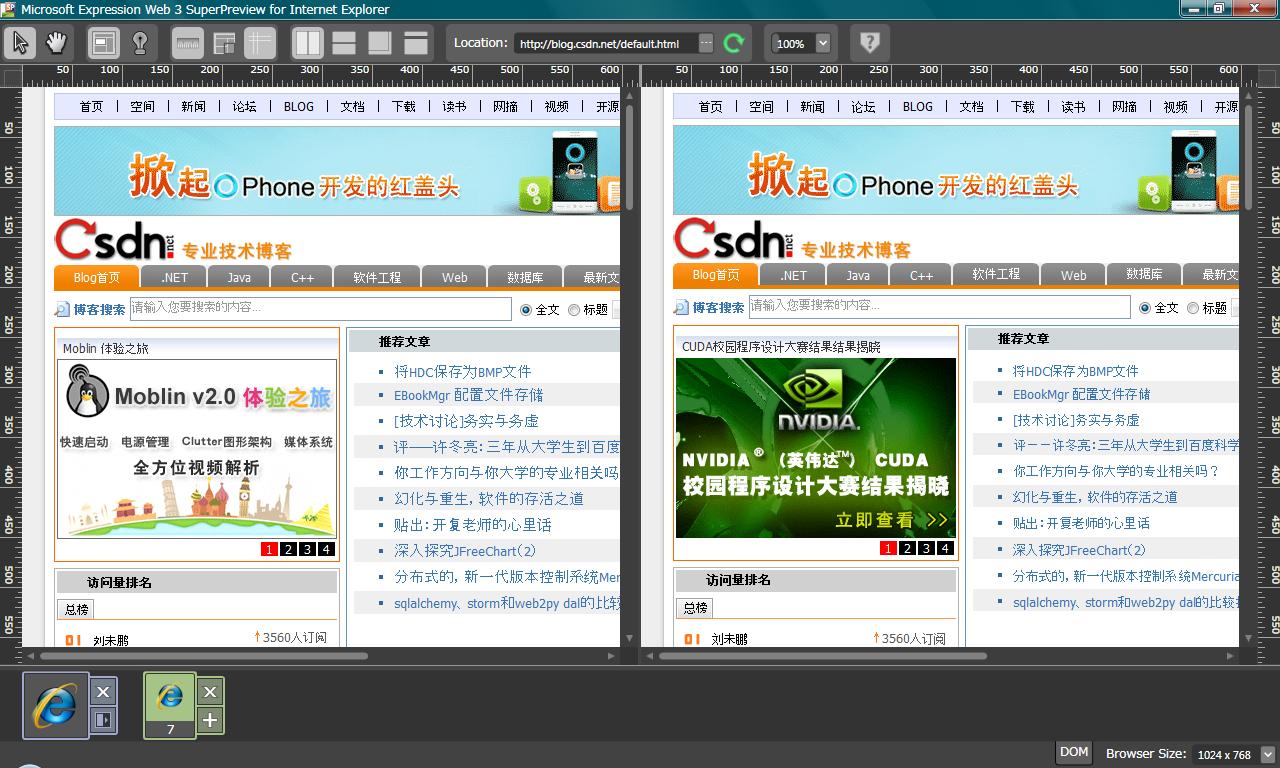The width and height of the screenshot is (1280, 768).
Task: Click iPhone banner ad in left pane
Action: click(337, 171)
